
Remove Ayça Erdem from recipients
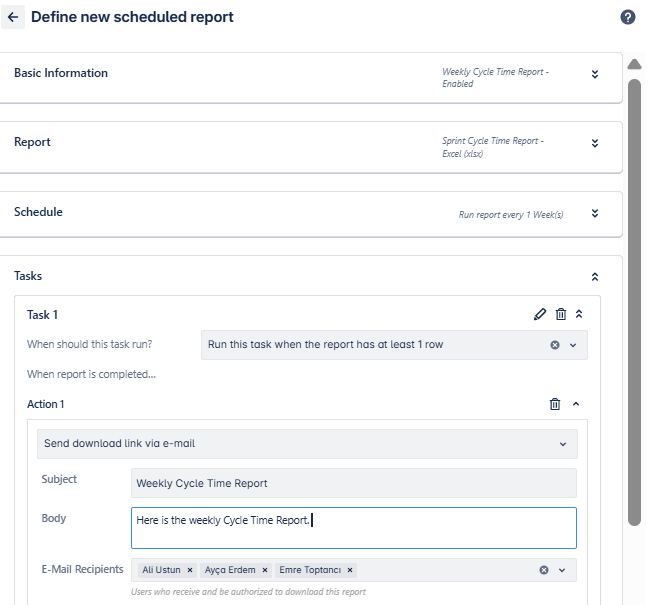(x=264, y=570)
